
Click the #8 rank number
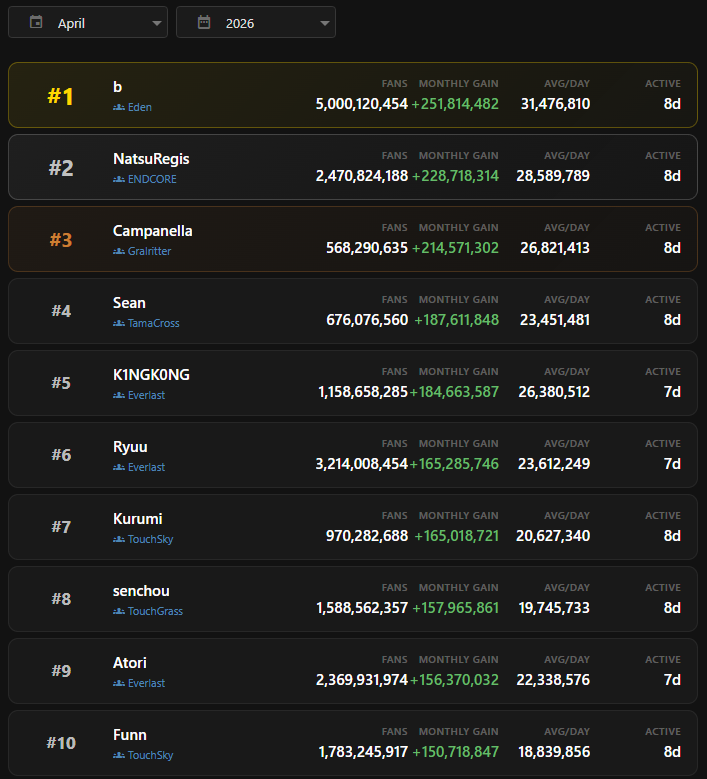coord(61,599)
